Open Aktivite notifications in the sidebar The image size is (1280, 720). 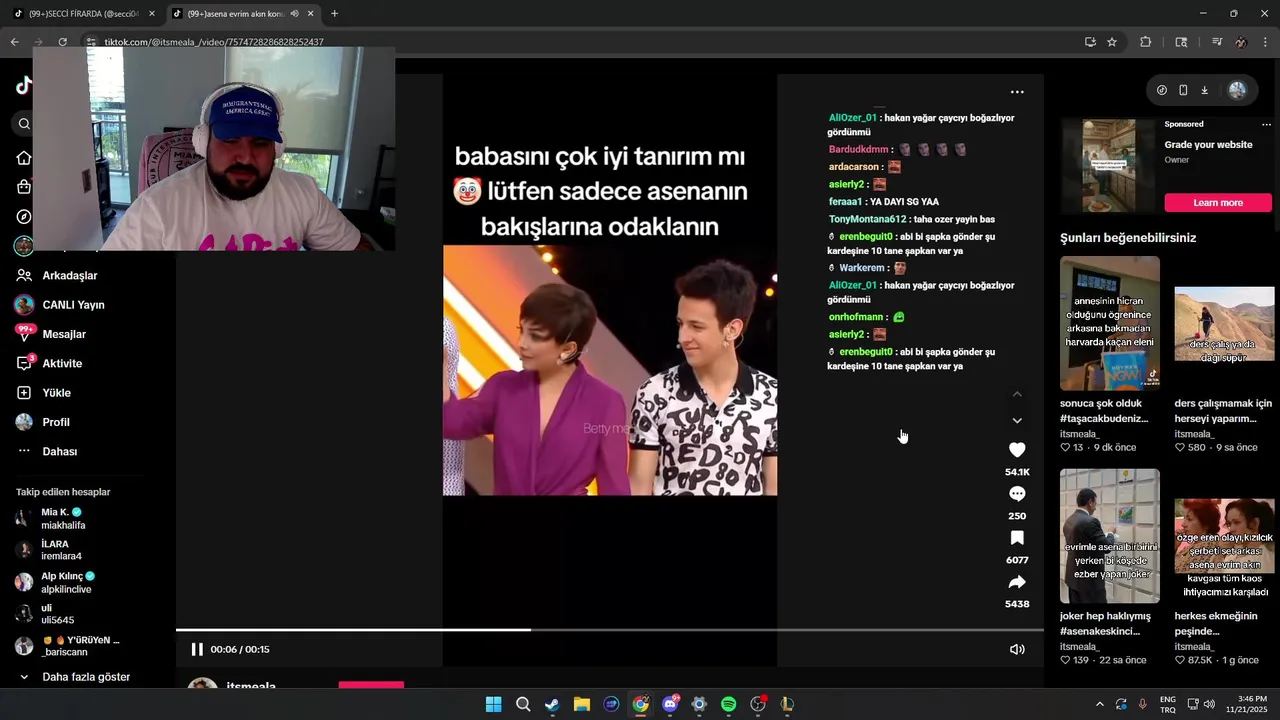(x=50, y=363)
